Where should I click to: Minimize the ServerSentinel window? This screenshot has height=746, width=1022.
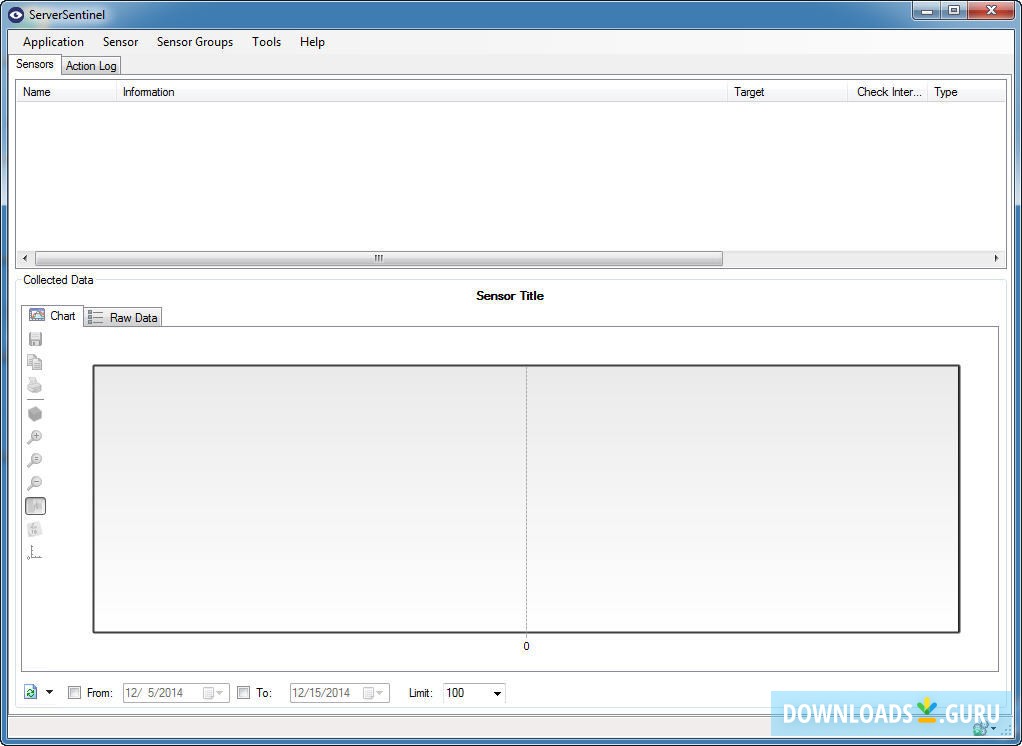coord(926,10)
